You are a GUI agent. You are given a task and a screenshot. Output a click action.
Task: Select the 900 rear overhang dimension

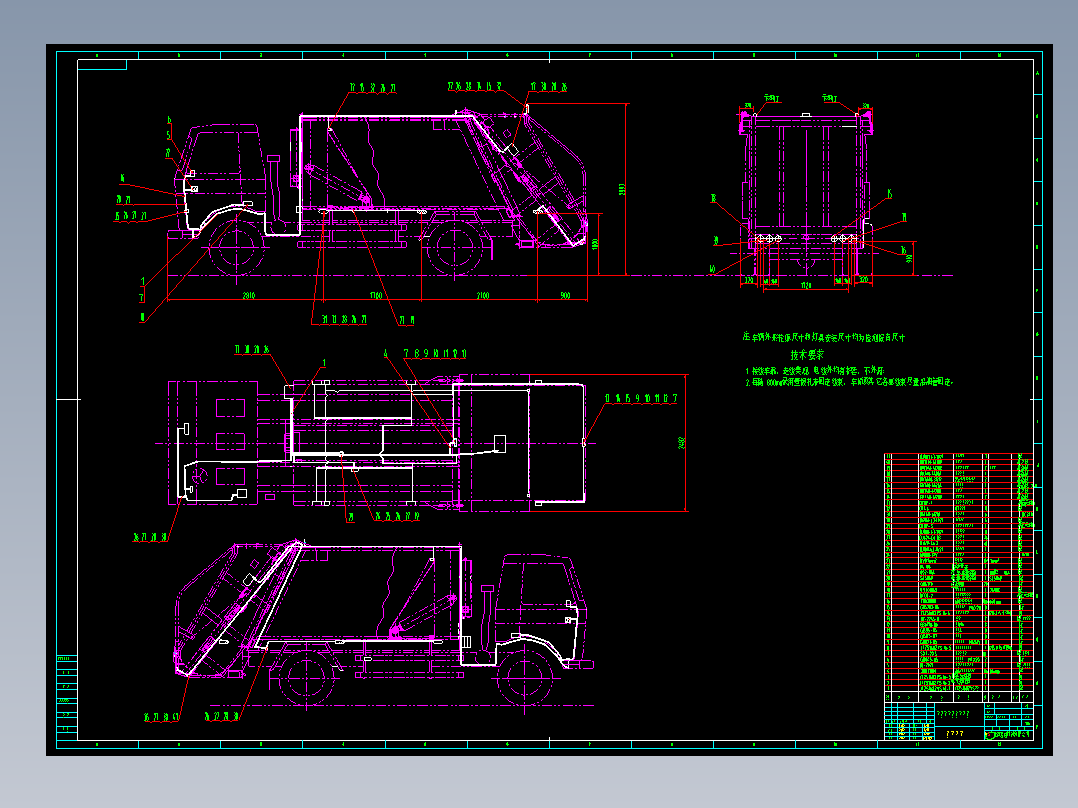(x=565, y=296)
